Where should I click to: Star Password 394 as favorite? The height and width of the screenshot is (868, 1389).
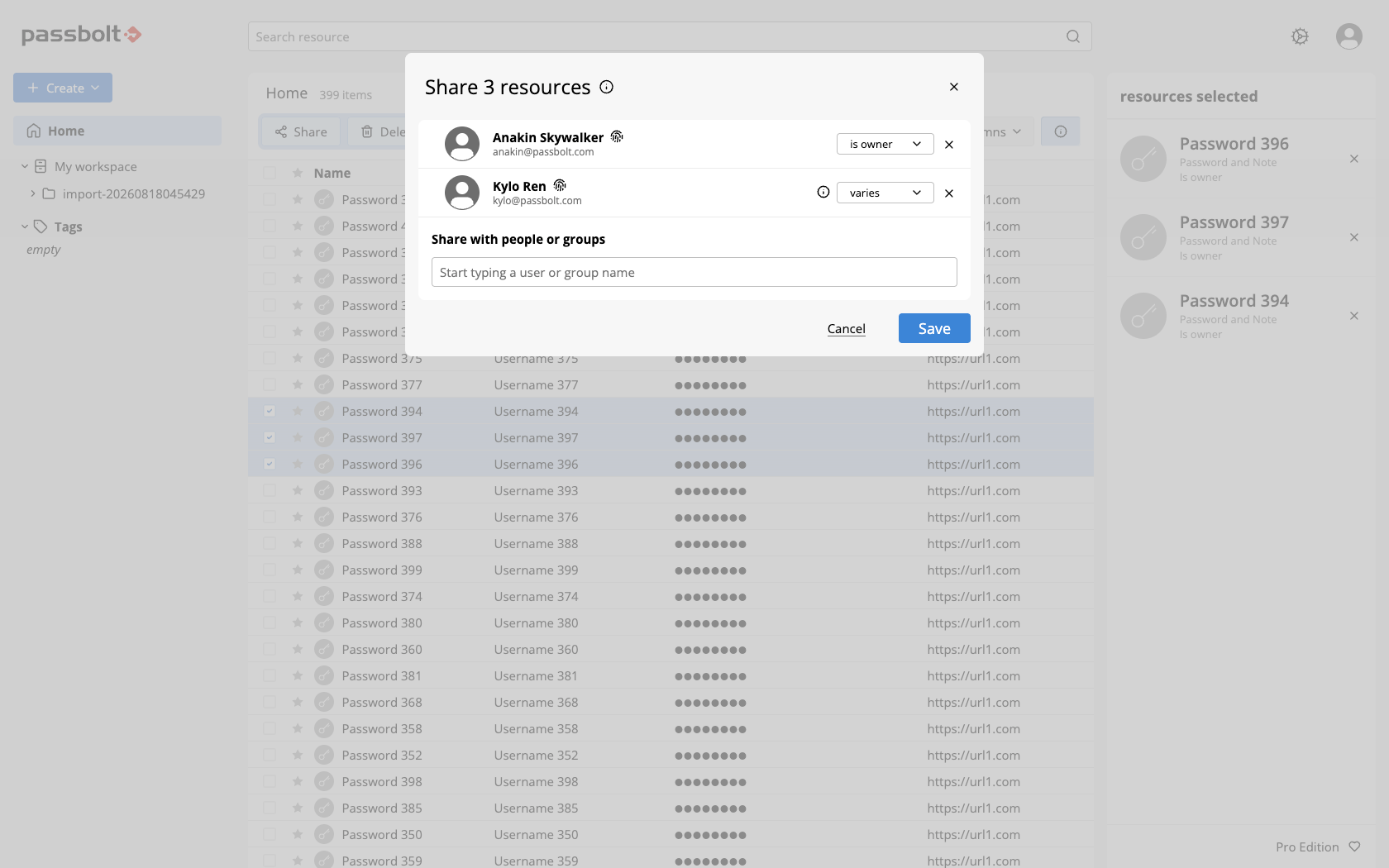298,411
